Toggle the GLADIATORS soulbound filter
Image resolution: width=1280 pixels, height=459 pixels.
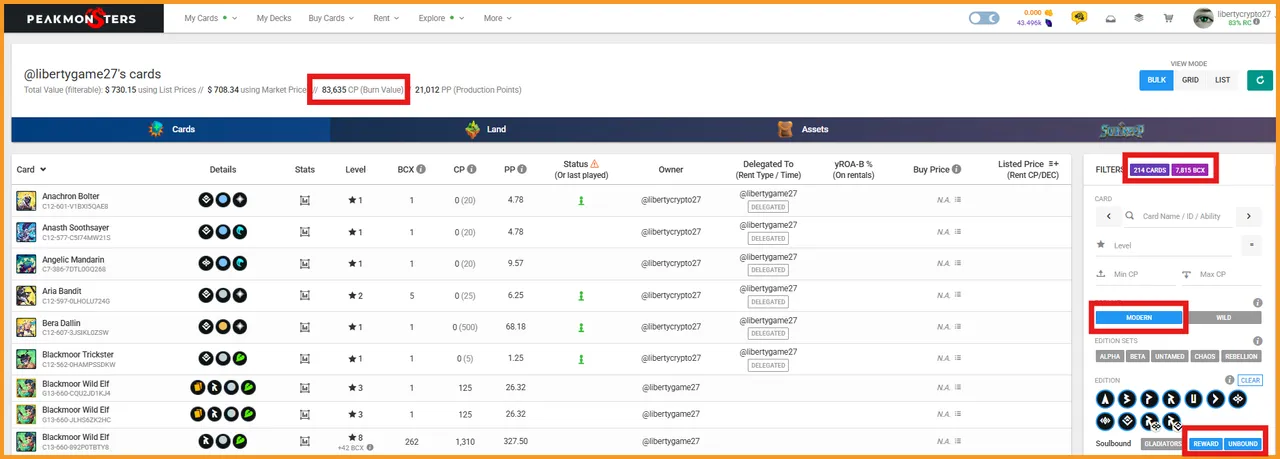tap(1161, 443)
